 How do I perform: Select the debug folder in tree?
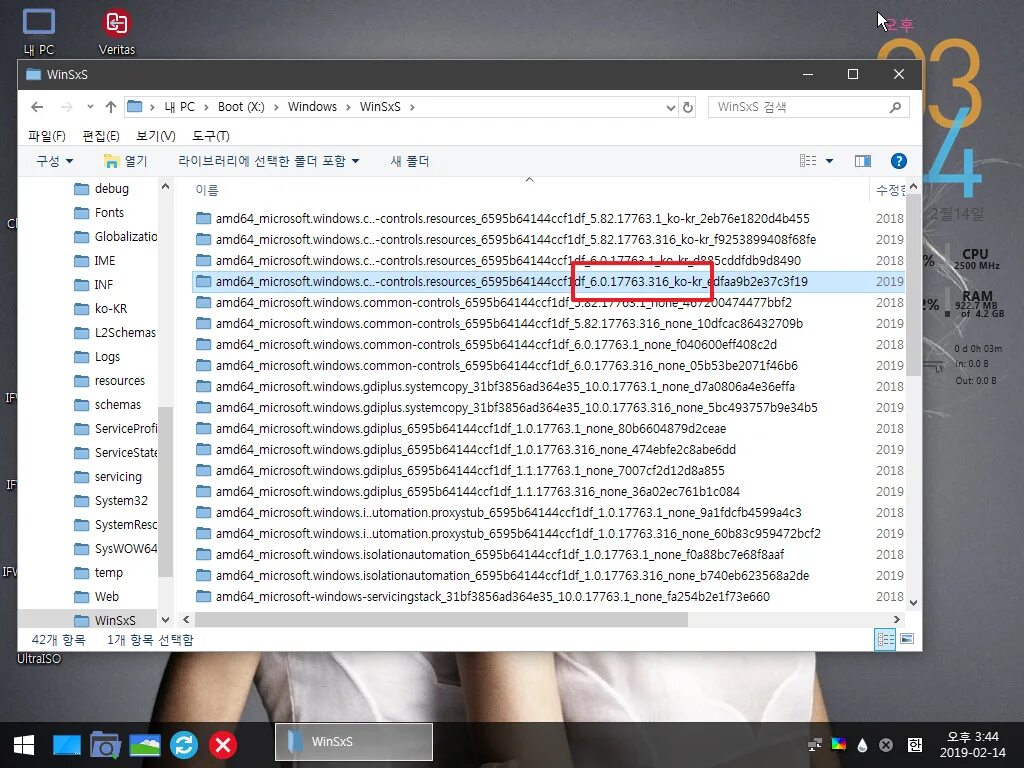(101, 189)
